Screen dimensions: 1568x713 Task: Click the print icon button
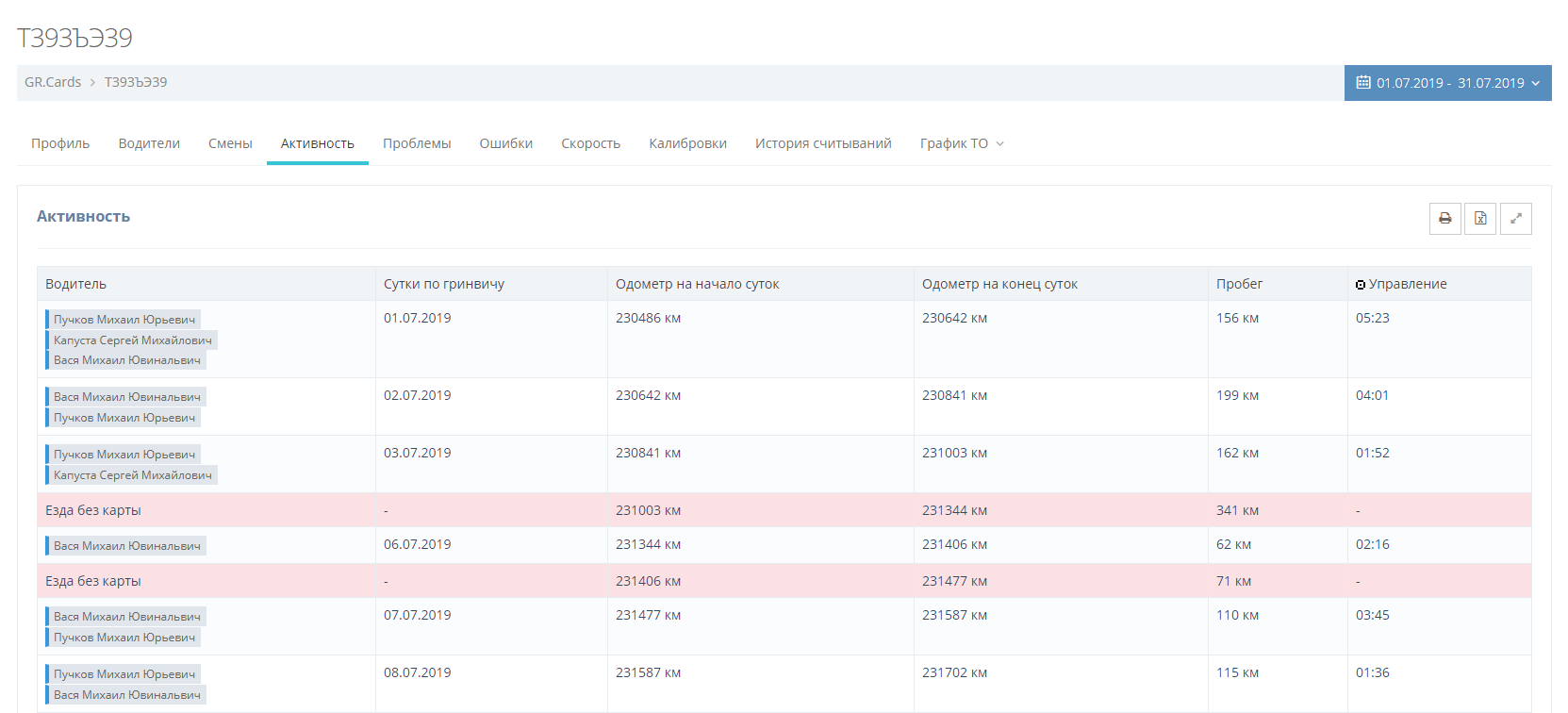pyautogui.click(x=1444, y=219)
